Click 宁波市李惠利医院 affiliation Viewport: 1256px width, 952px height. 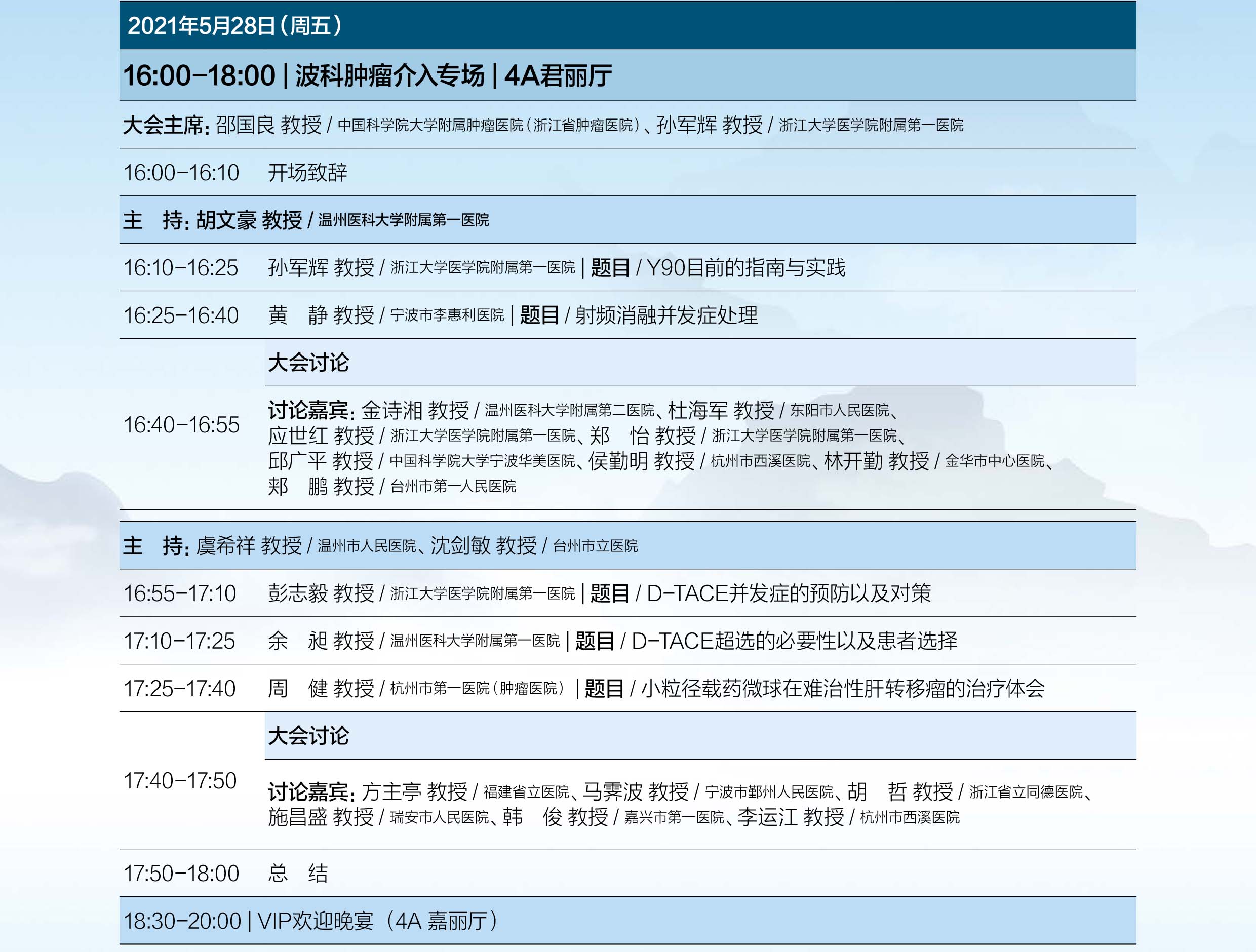447,315
